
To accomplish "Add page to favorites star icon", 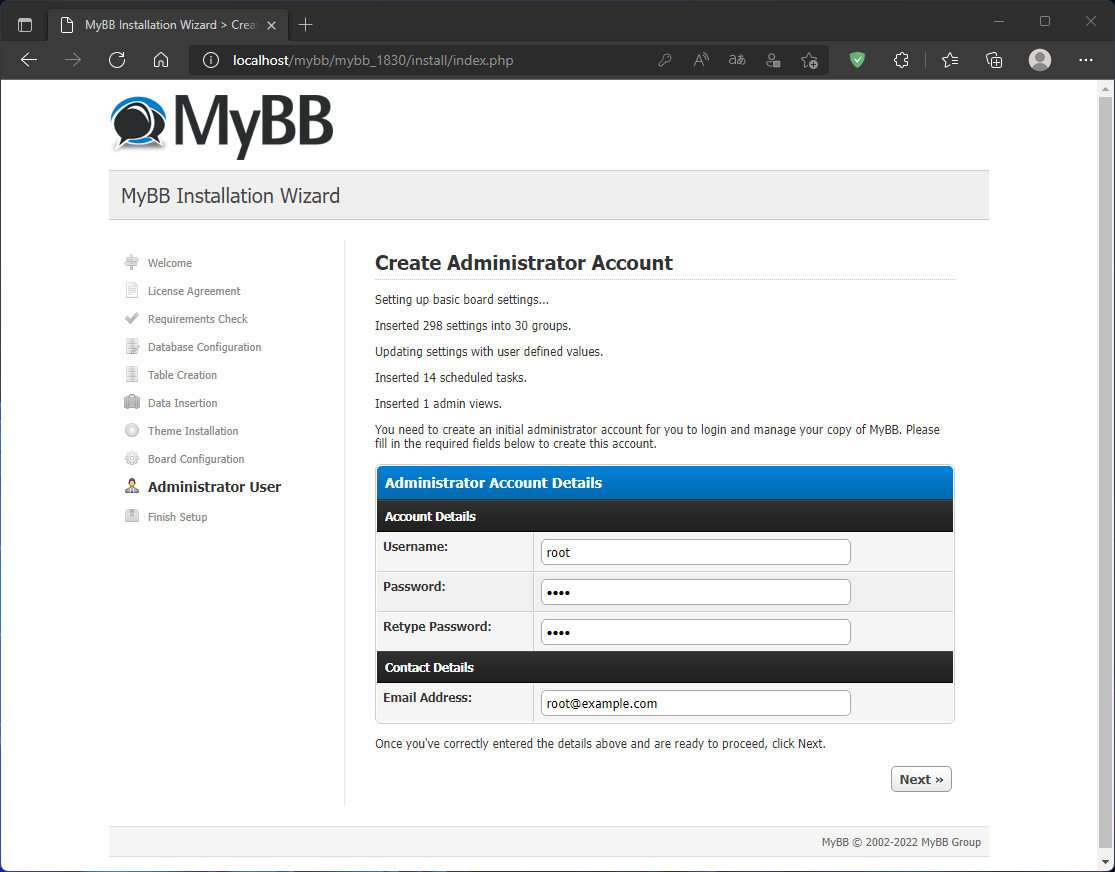I will point(809,60).
